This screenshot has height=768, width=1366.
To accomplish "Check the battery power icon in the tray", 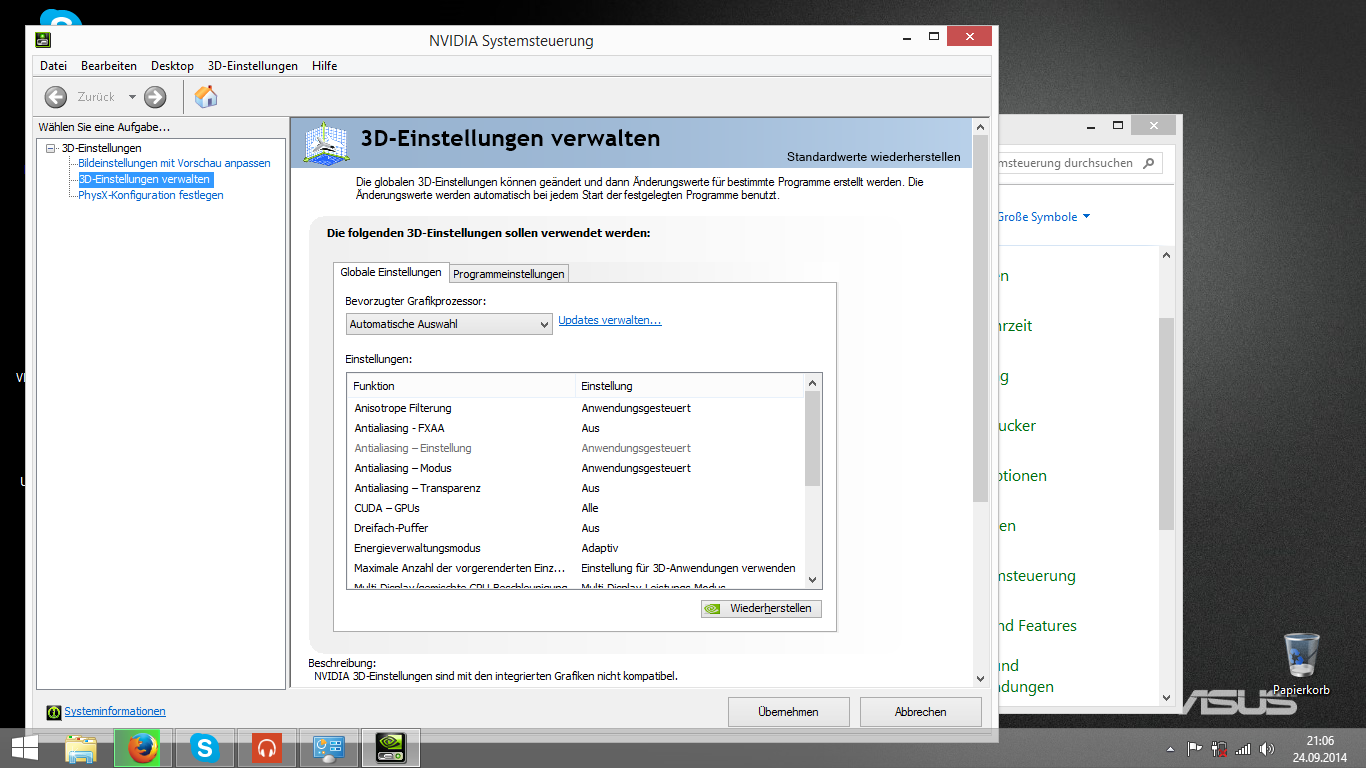I will (1219, 748).
